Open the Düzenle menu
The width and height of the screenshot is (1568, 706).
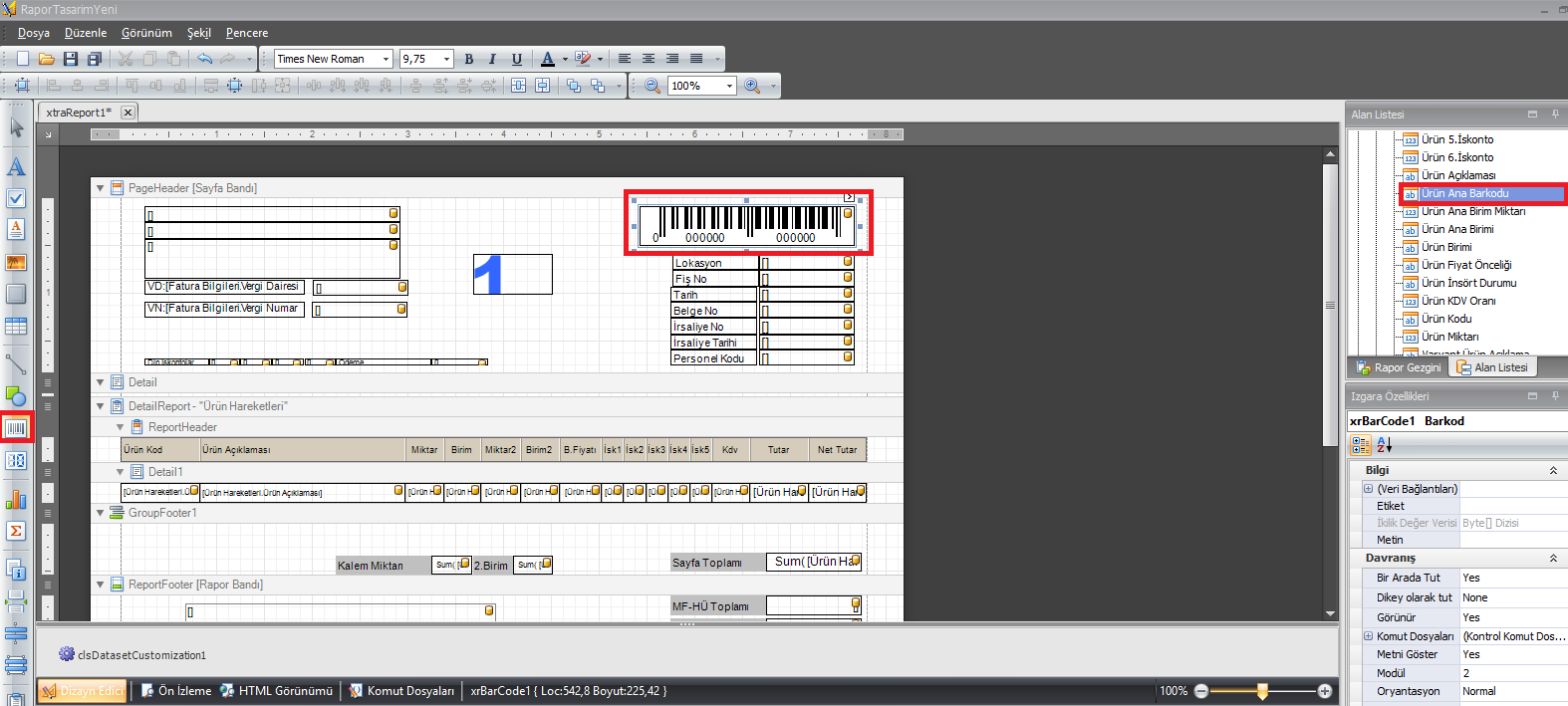point(86,33)
